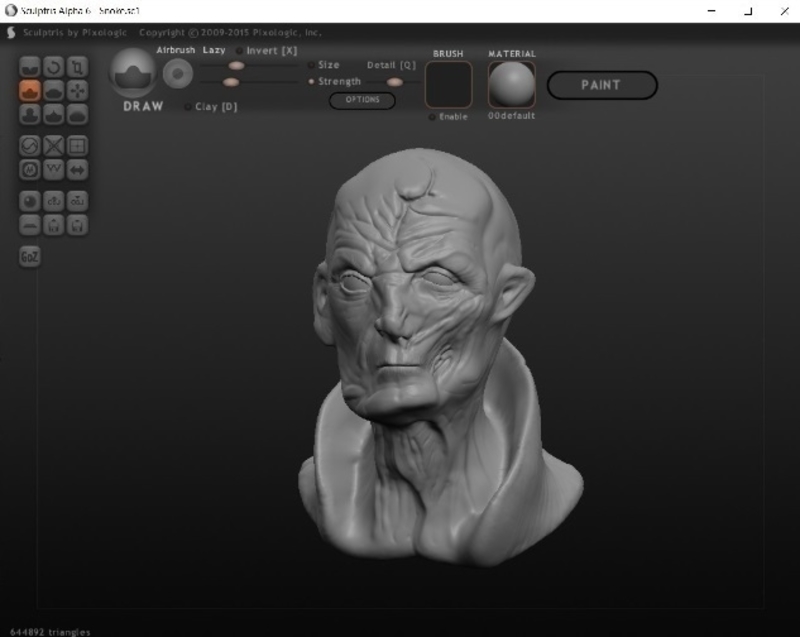
Task: Click the Save file icon
Action: tap(77, 225)
